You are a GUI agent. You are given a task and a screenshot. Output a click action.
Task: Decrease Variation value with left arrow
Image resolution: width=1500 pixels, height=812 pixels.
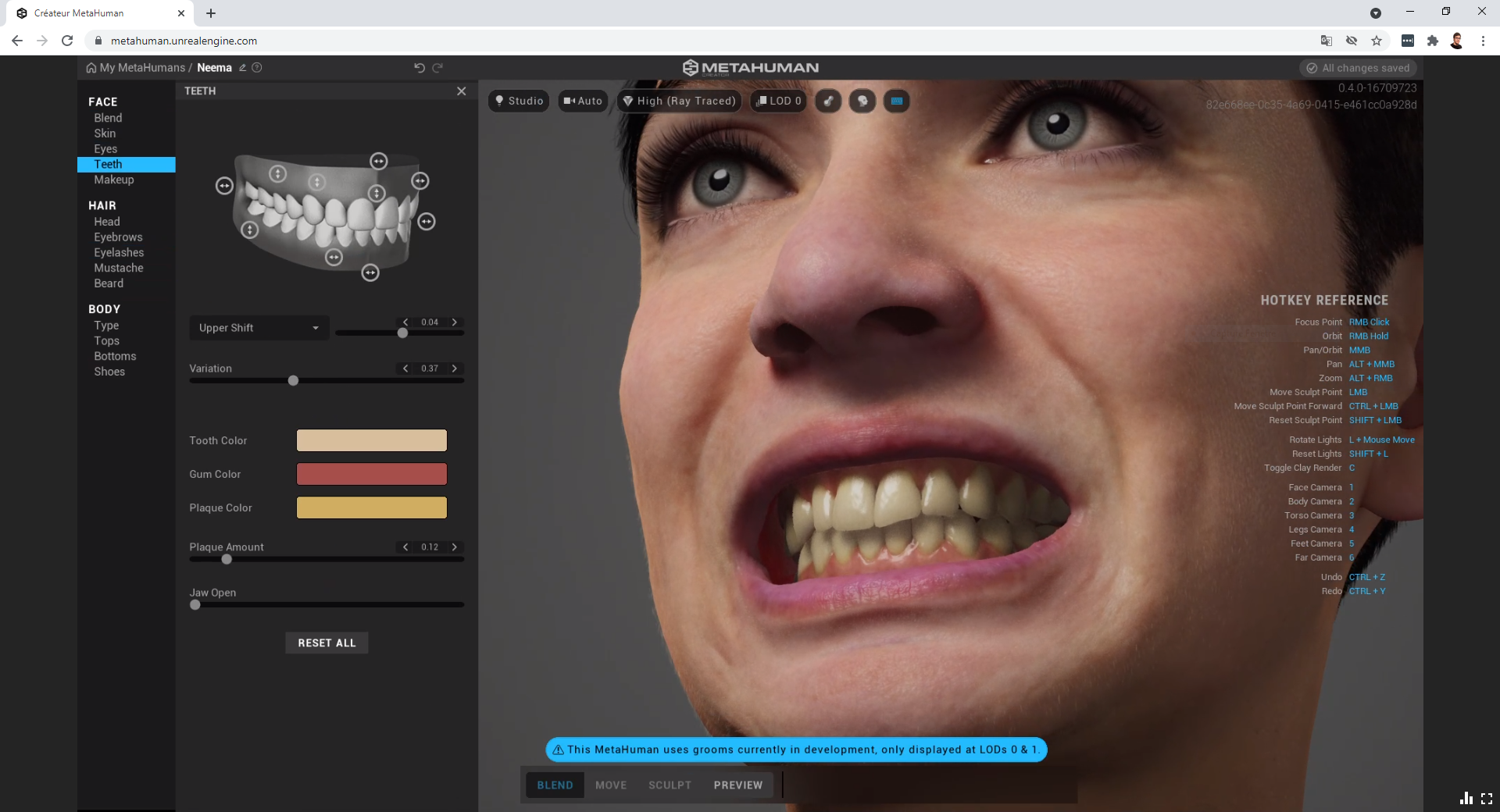pos(405,369)
